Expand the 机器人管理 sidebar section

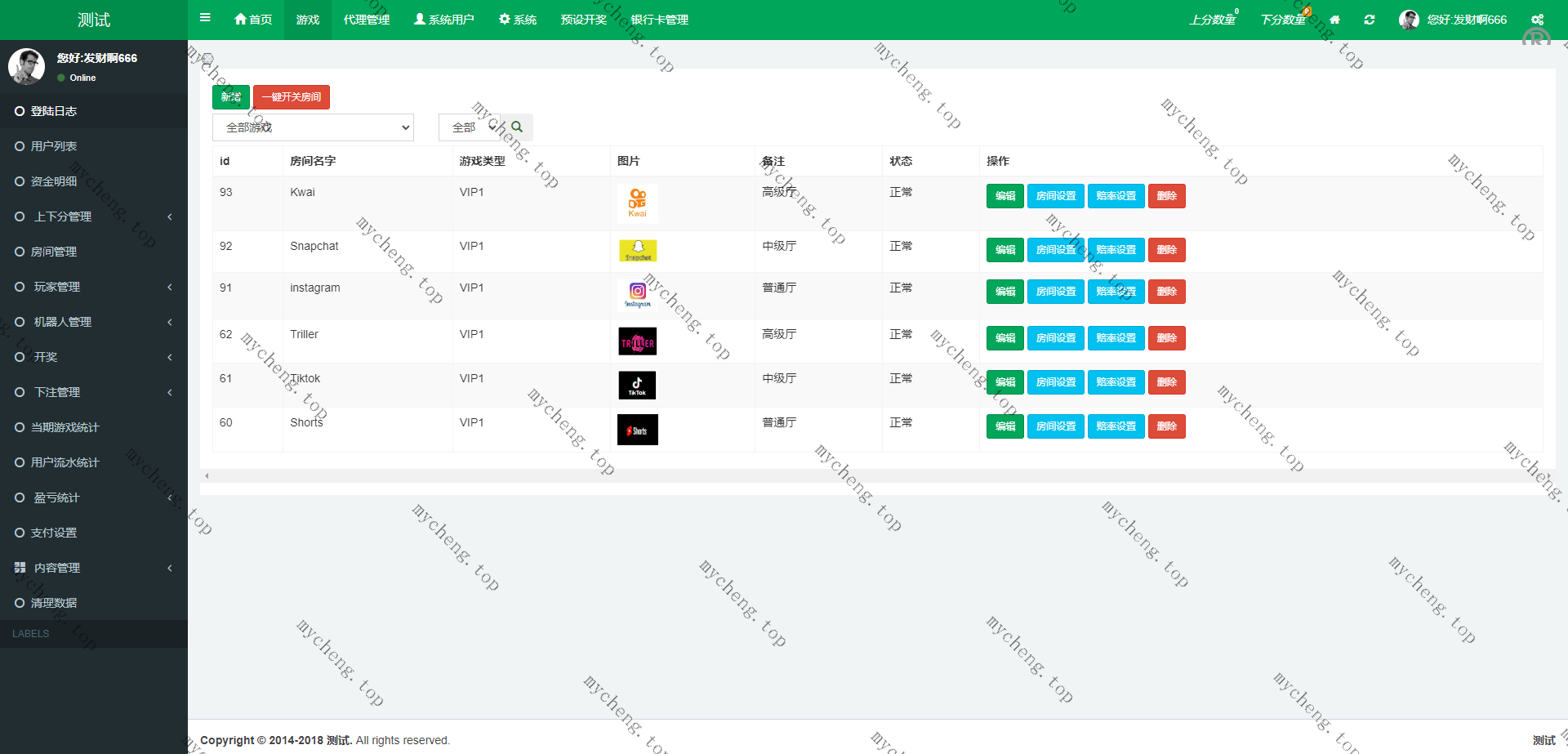pyautogui.click(x=94, y=322)
